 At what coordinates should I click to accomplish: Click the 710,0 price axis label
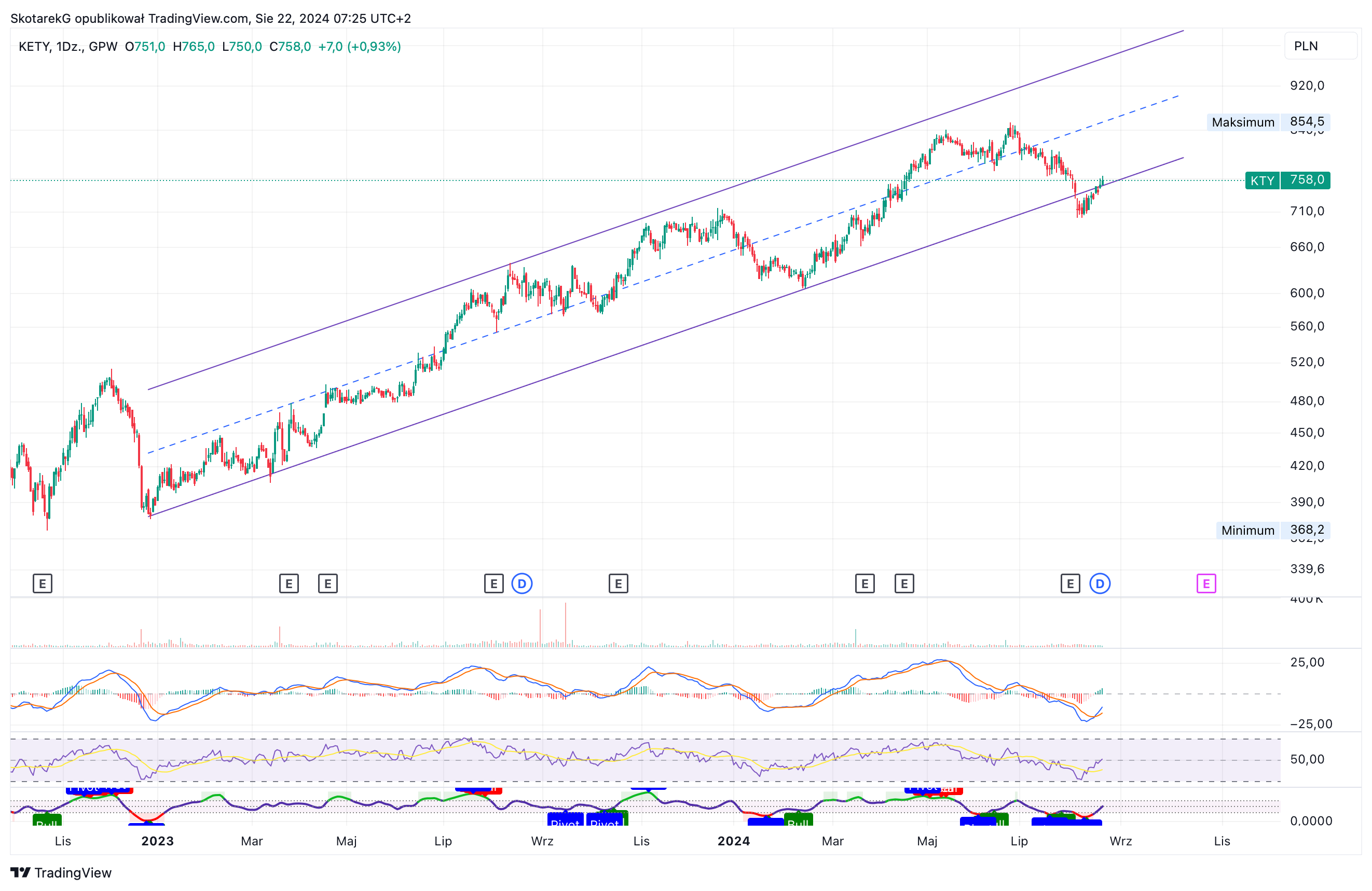[x=1307, y=212]
